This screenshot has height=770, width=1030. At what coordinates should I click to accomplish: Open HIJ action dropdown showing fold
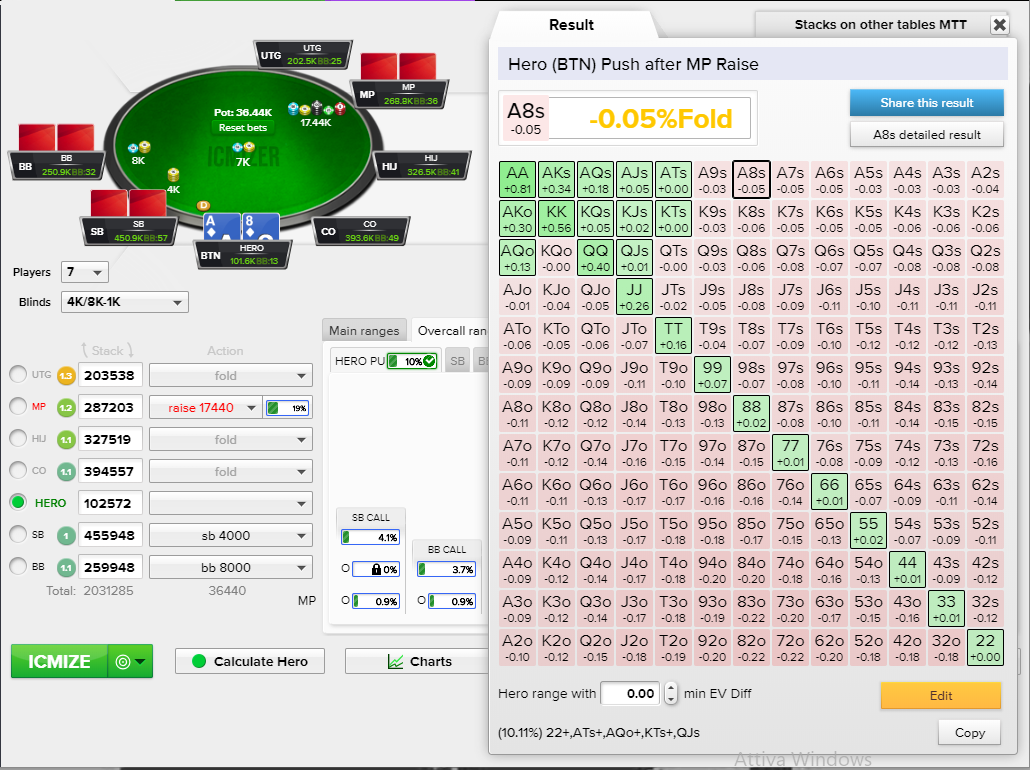pos(231,440)
